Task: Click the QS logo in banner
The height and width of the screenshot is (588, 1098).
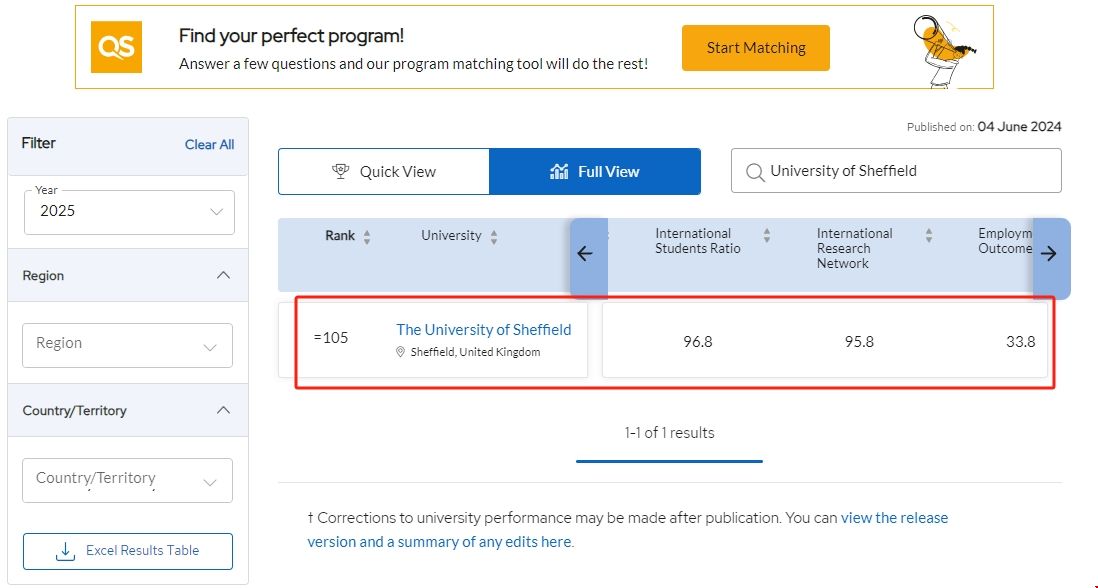Action: tap(116, 47)
